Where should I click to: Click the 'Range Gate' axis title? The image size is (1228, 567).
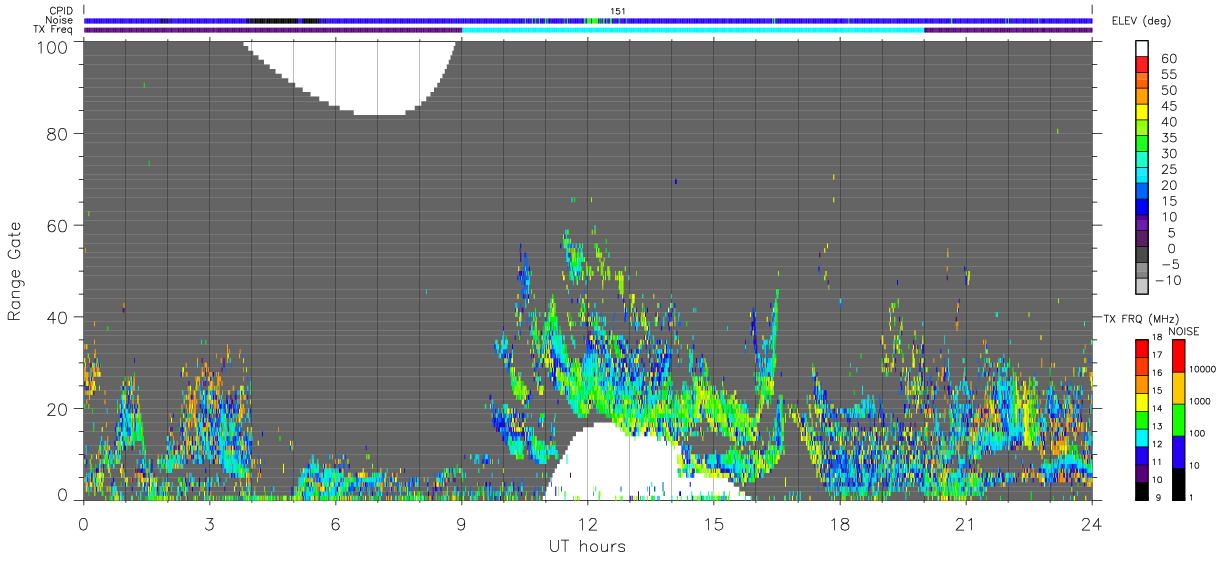point(15,271)
